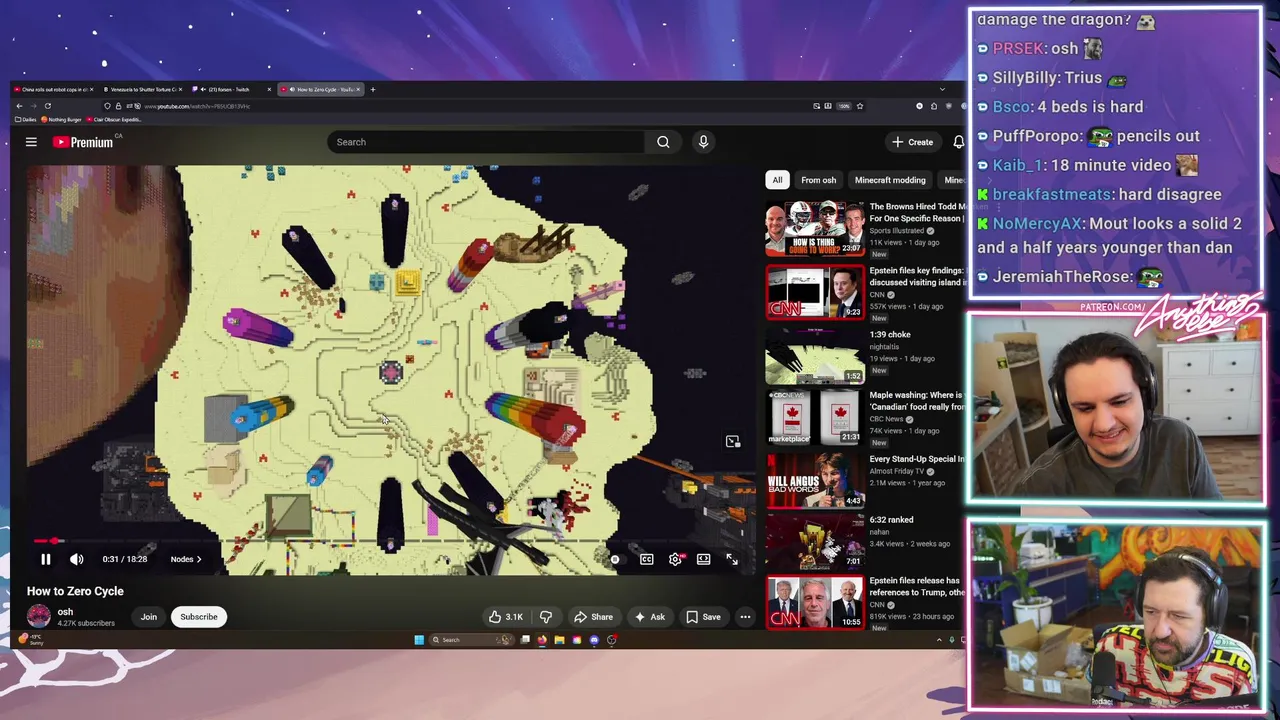Open the Windows Start button
The height and width of the screenshot is (720, 1280).
(419, 640)
